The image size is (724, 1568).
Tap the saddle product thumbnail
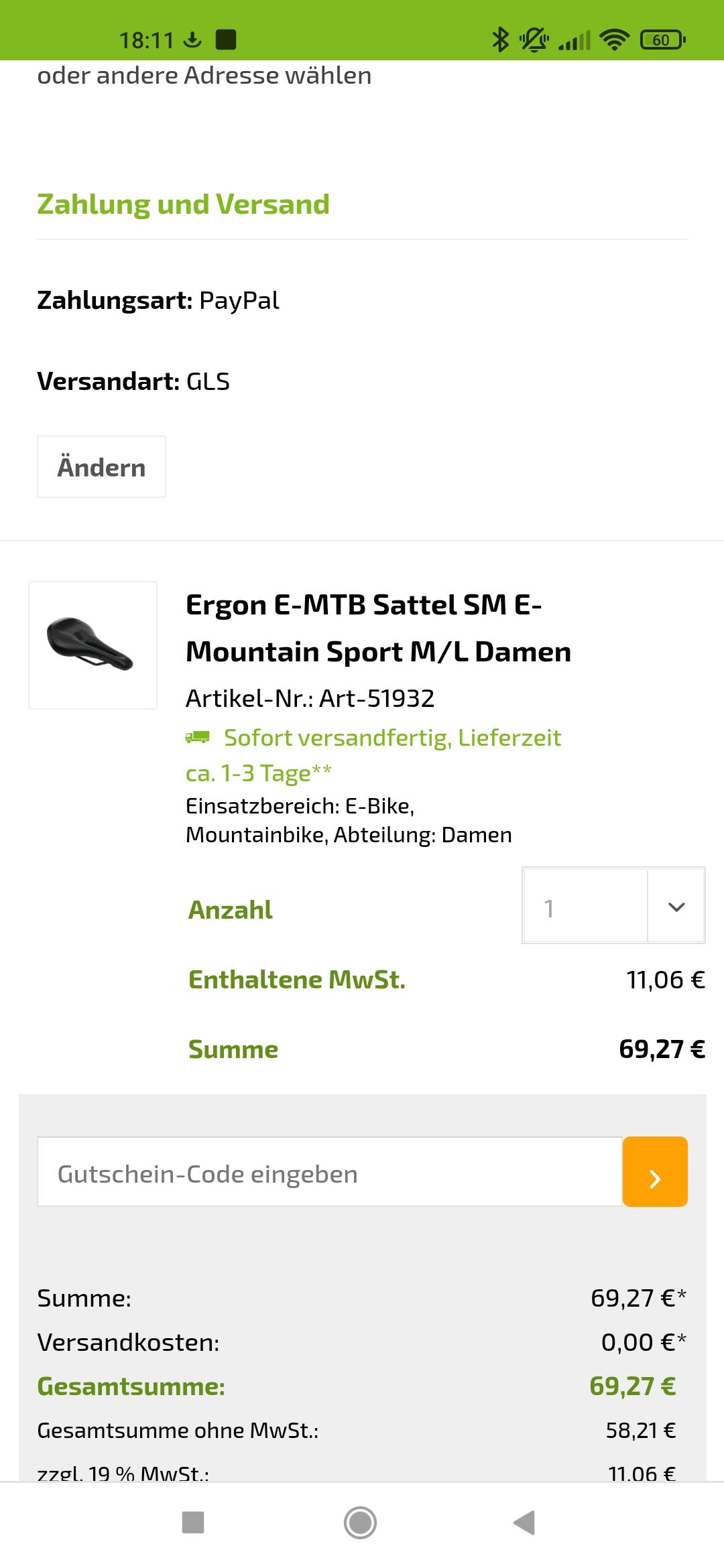point(93,645)
